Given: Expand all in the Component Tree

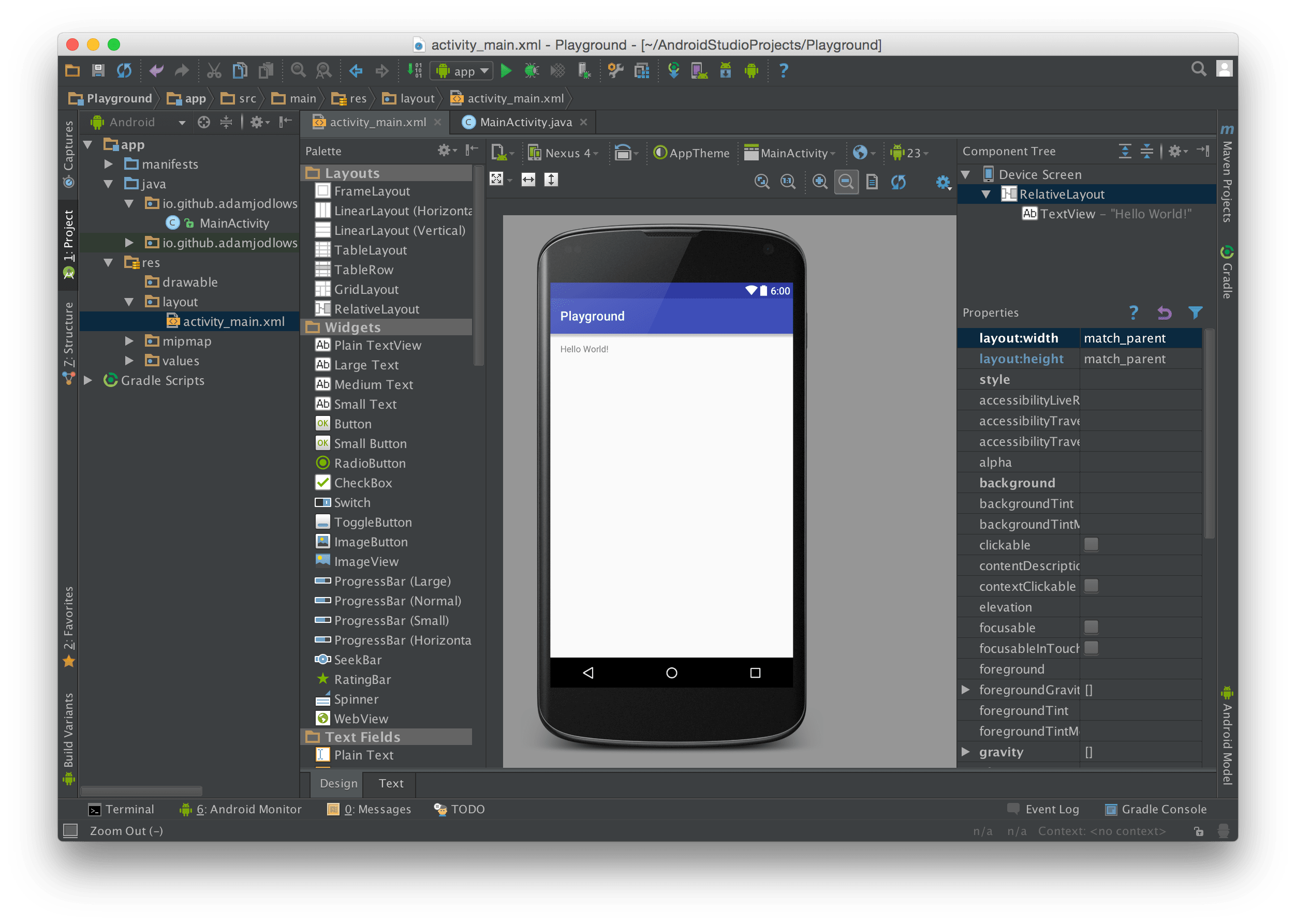Looking at the screenshot, I should tap(1125, 151).
